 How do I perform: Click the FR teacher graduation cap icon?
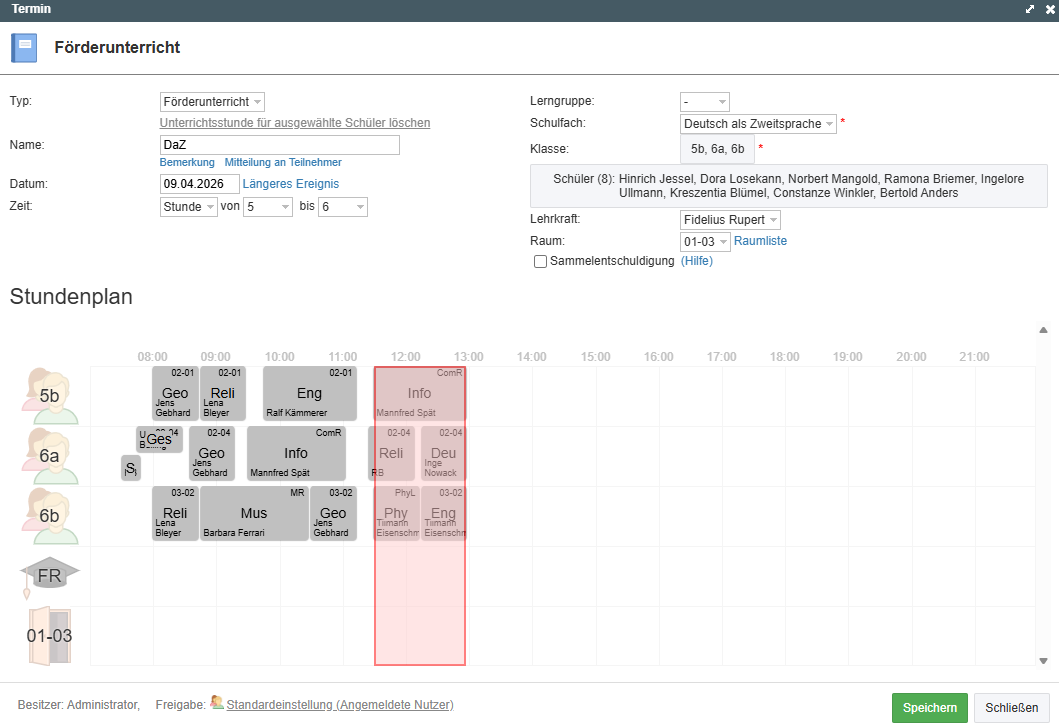49,576
